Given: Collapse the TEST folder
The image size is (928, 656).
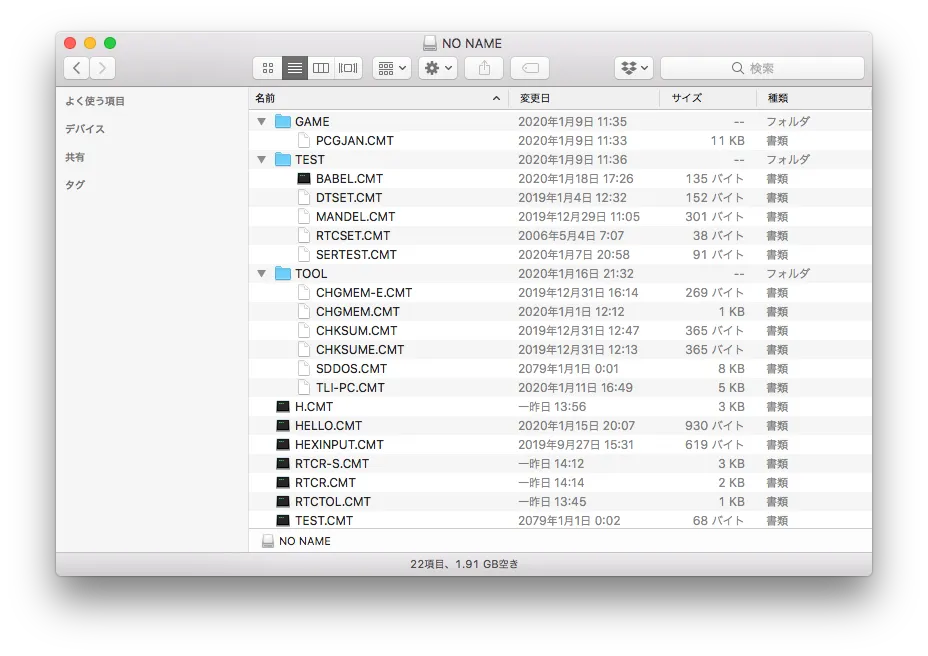Looking at the screenshot, I should tap(262, 159).
